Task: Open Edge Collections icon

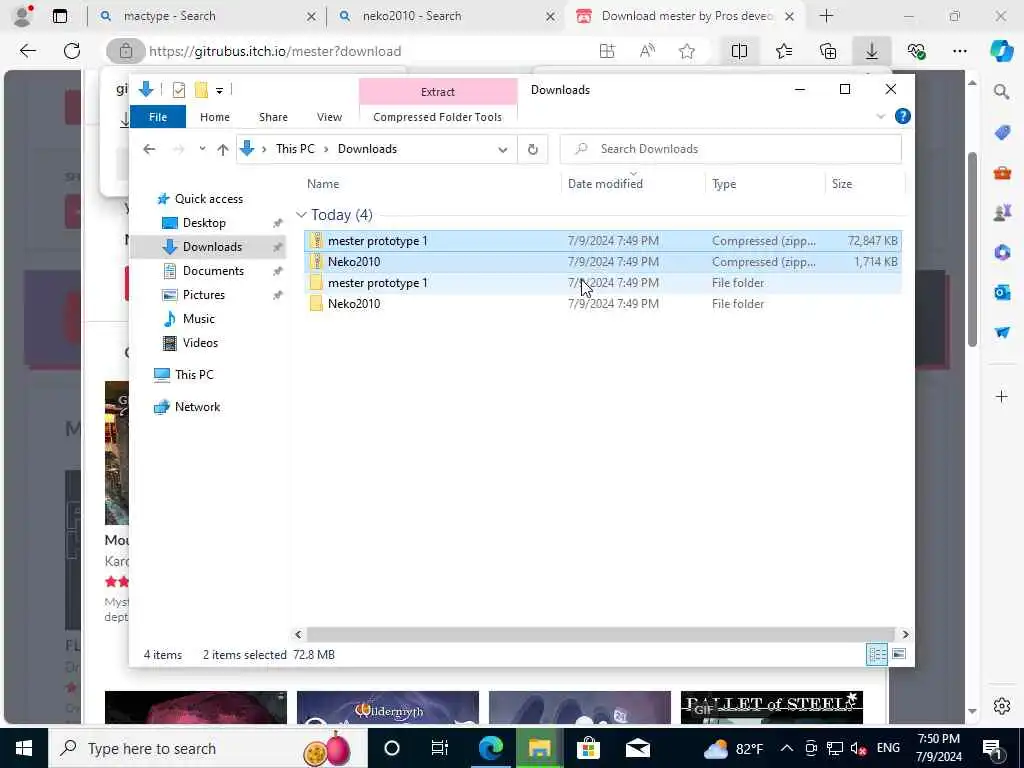Action: (828, 51)
